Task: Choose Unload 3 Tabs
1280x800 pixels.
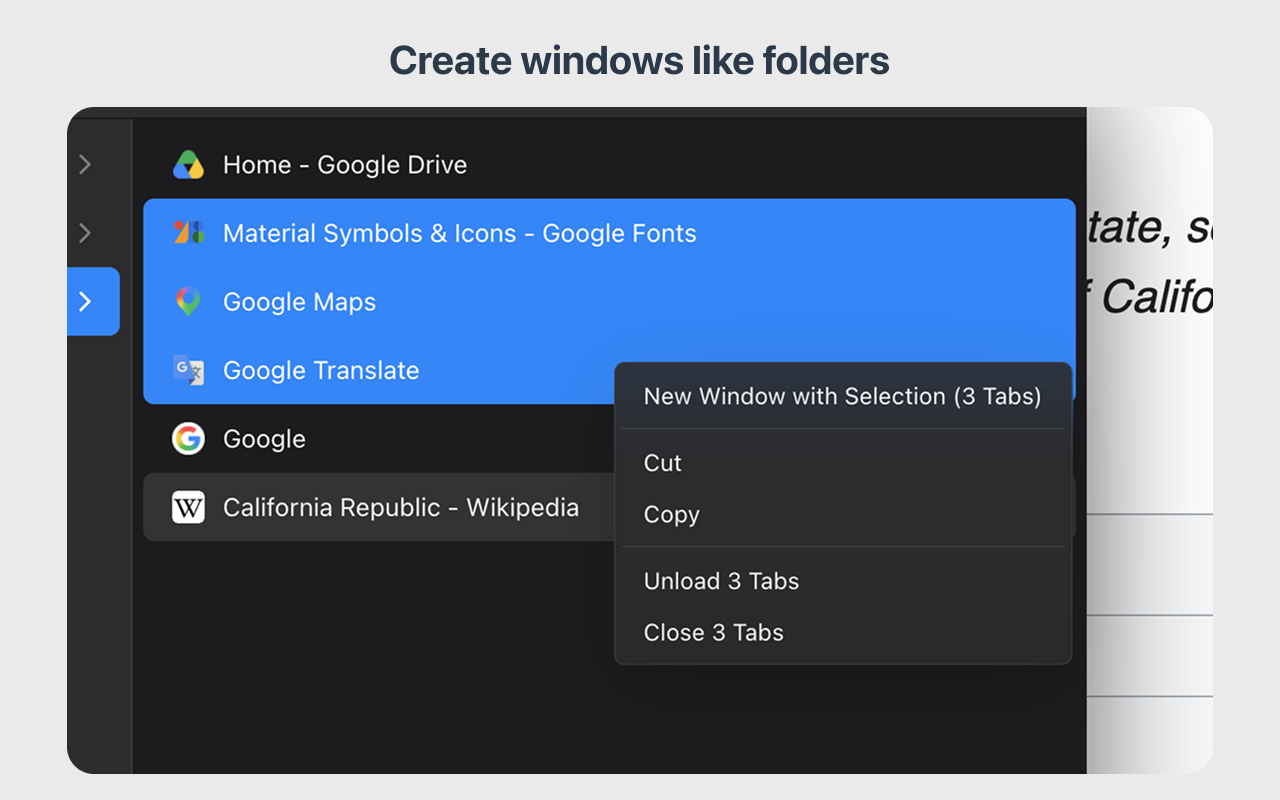Action: coord(843,581)
